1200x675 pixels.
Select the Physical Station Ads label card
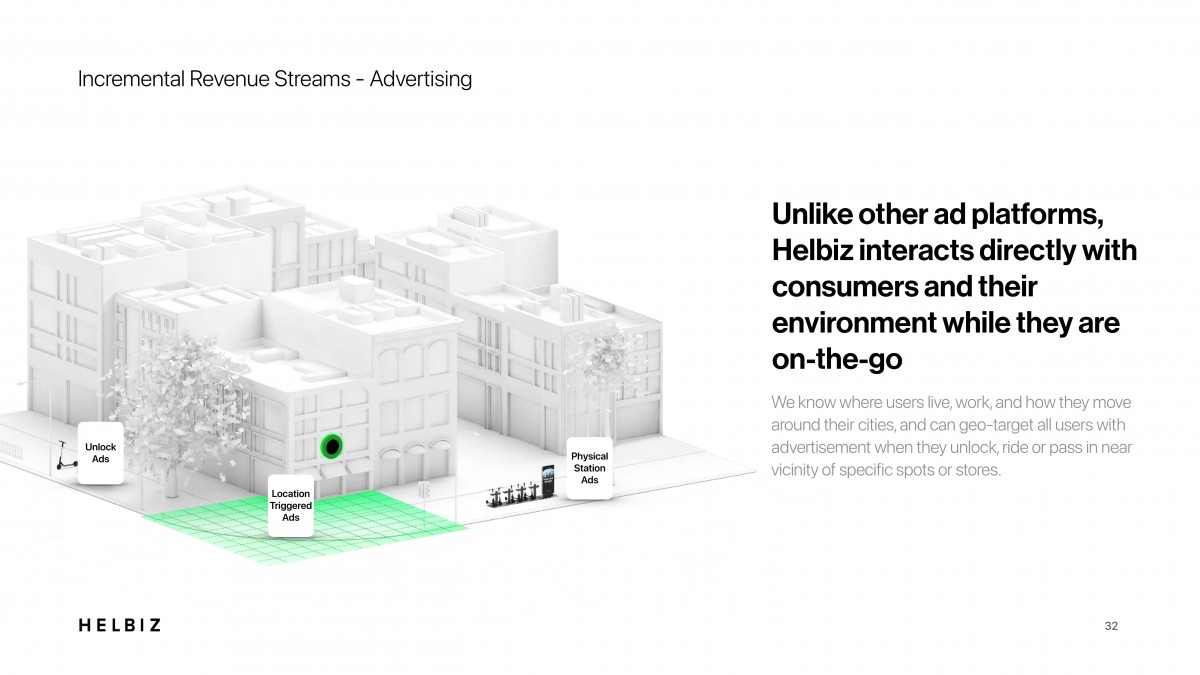click(x=589, y=468)
